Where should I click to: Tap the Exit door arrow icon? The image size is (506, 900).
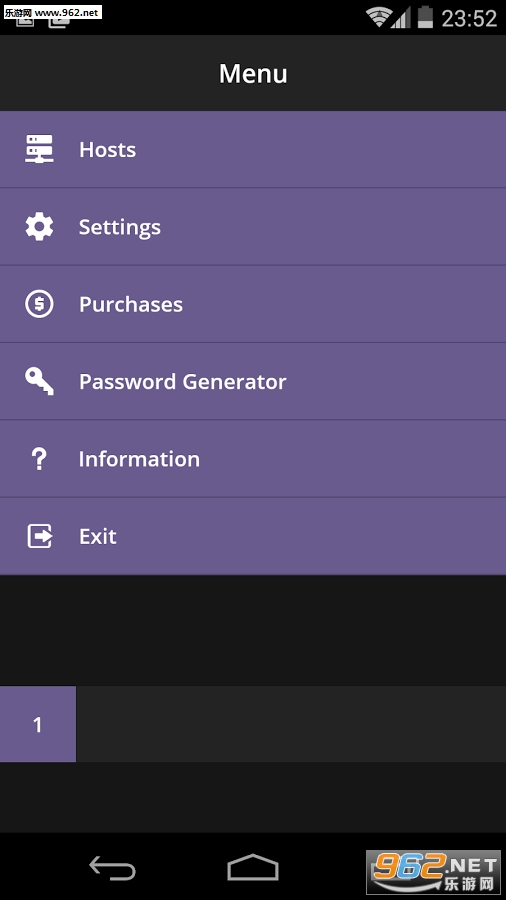40,536
